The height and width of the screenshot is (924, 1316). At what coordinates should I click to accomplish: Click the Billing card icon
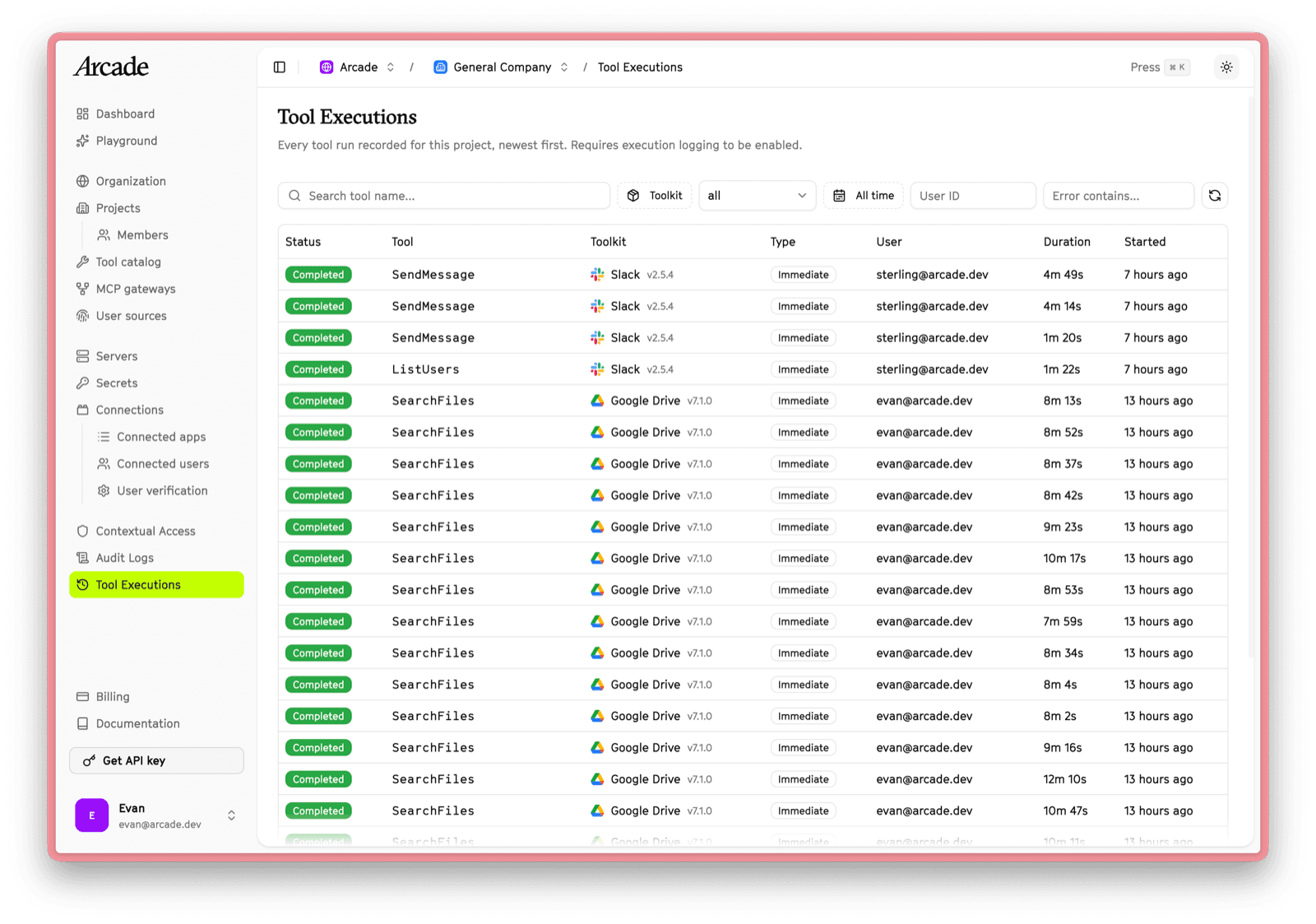tap(82, 697)
